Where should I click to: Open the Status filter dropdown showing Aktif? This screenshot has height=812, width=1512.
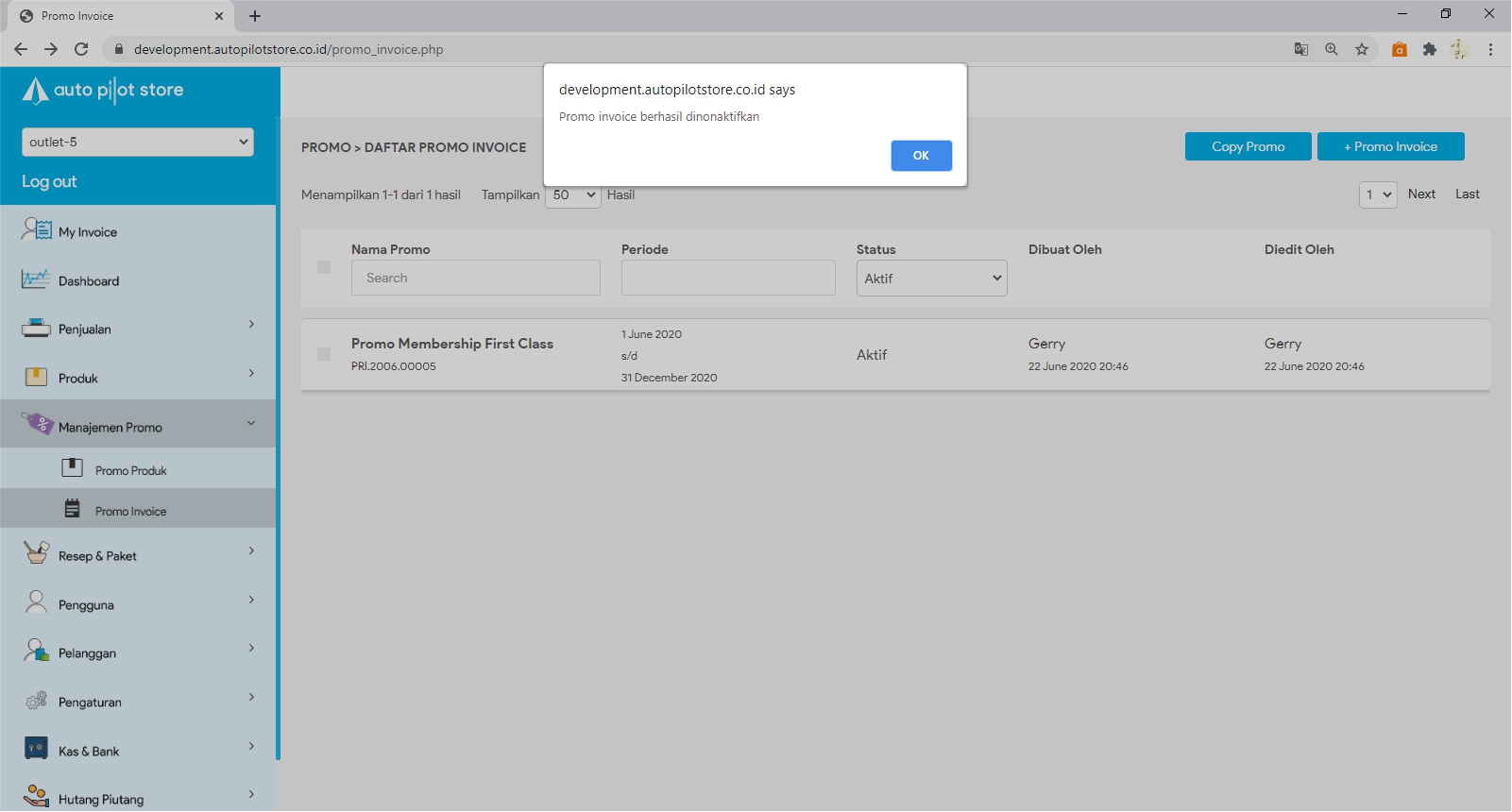point(931,279)
